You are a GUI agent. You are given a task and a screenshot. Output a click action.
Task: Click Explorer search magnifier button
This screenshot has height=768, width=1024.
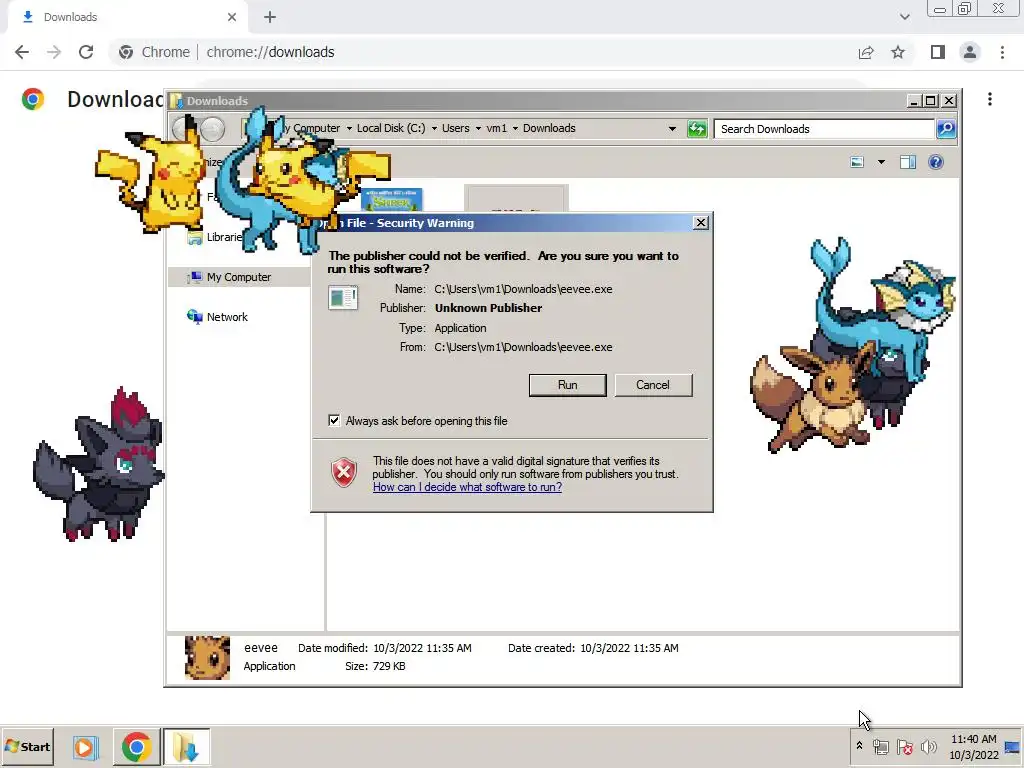point(946,129)
